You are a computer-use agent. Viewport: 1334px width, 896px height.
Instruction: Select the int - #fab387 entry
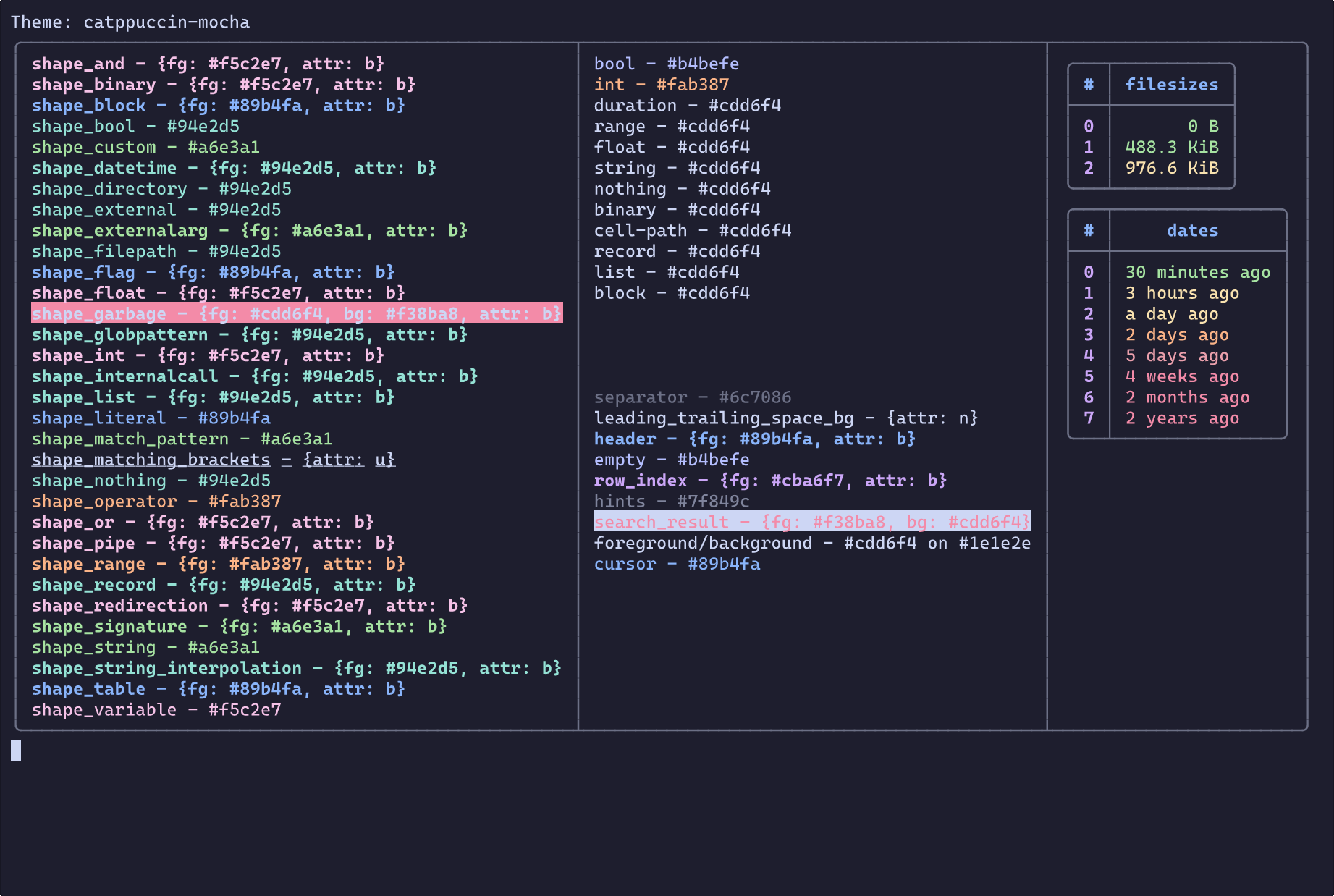click(x=662, y=85)
